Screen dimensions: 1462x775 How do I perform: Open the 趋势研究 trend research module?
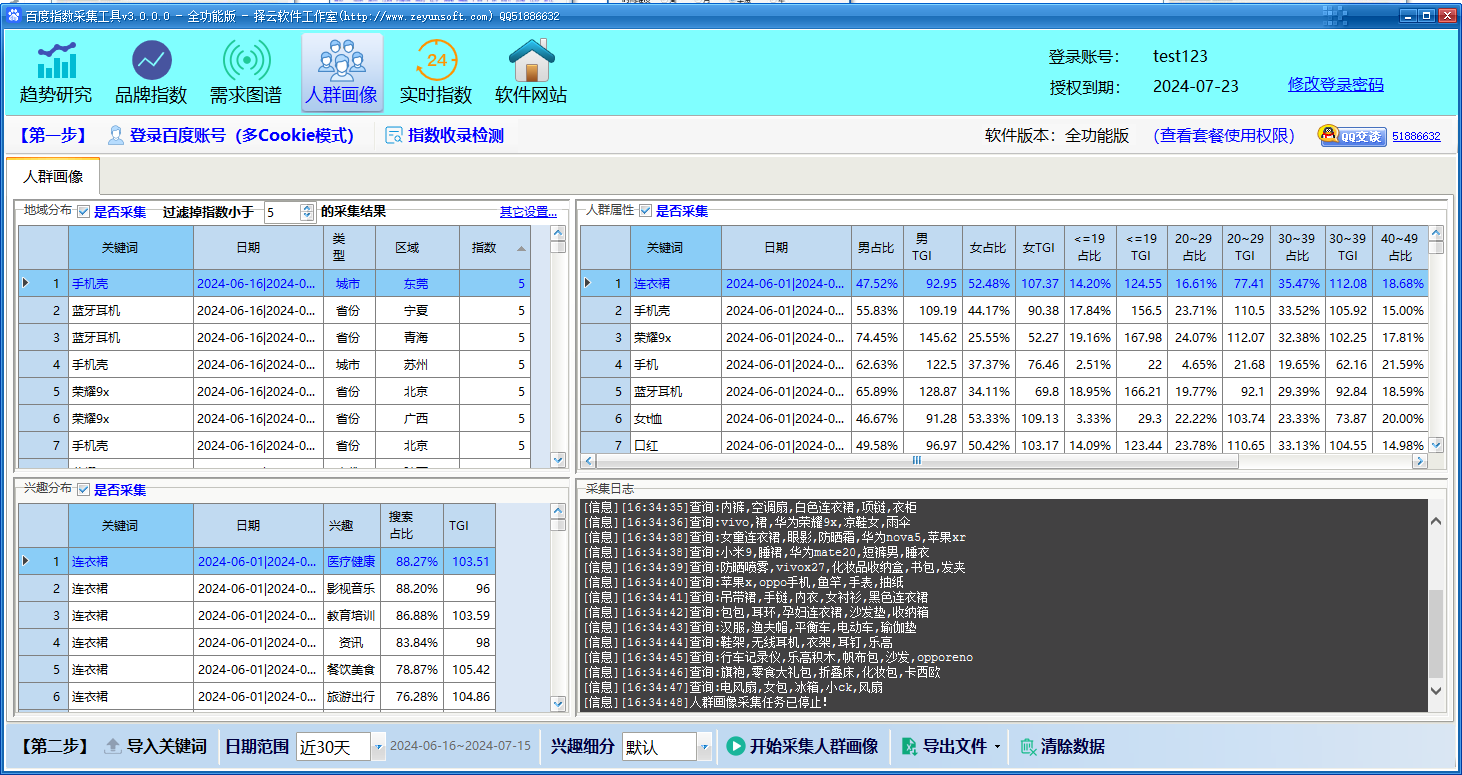click(x=56, y=73)
